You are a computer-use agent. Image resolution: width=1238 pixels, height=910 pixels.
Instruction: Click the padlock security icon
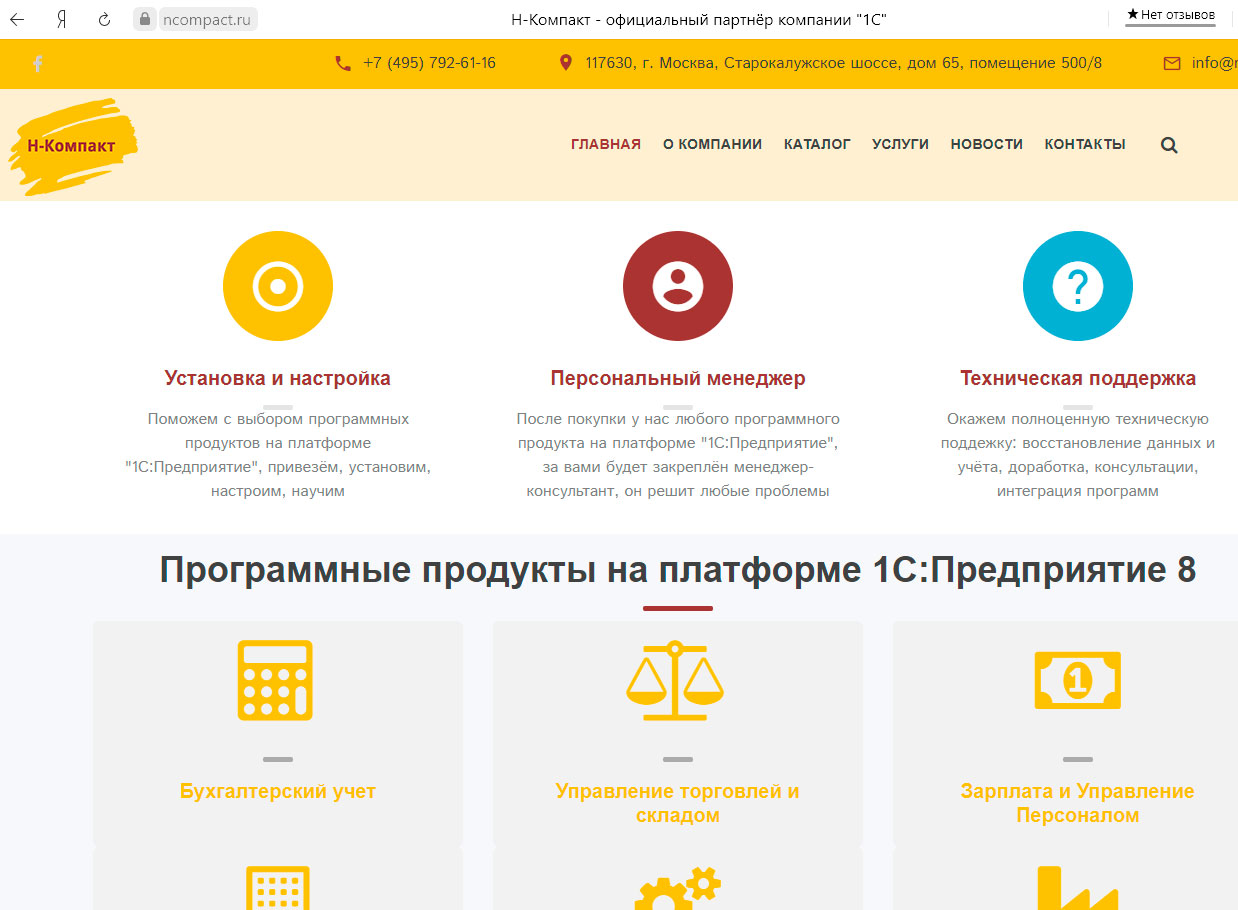pos(145,19)
